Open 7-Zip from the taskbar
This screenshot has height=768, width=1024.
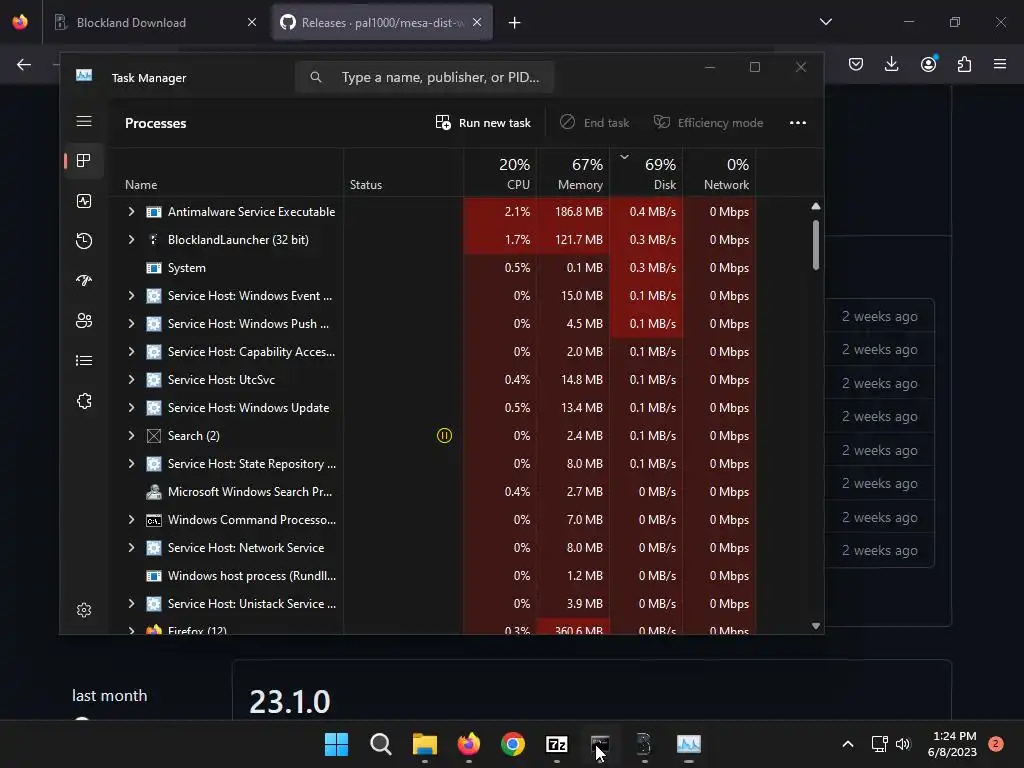click(556, 744)
